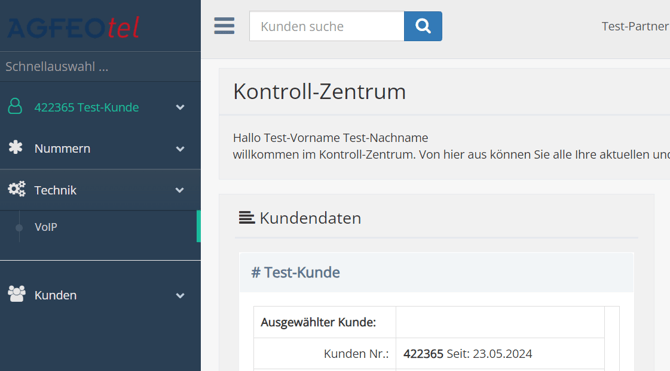Screen dimensions: 670x371
Task: Select 422365 Test-Kunde in sidebar
Action: (x=86, y=107)
